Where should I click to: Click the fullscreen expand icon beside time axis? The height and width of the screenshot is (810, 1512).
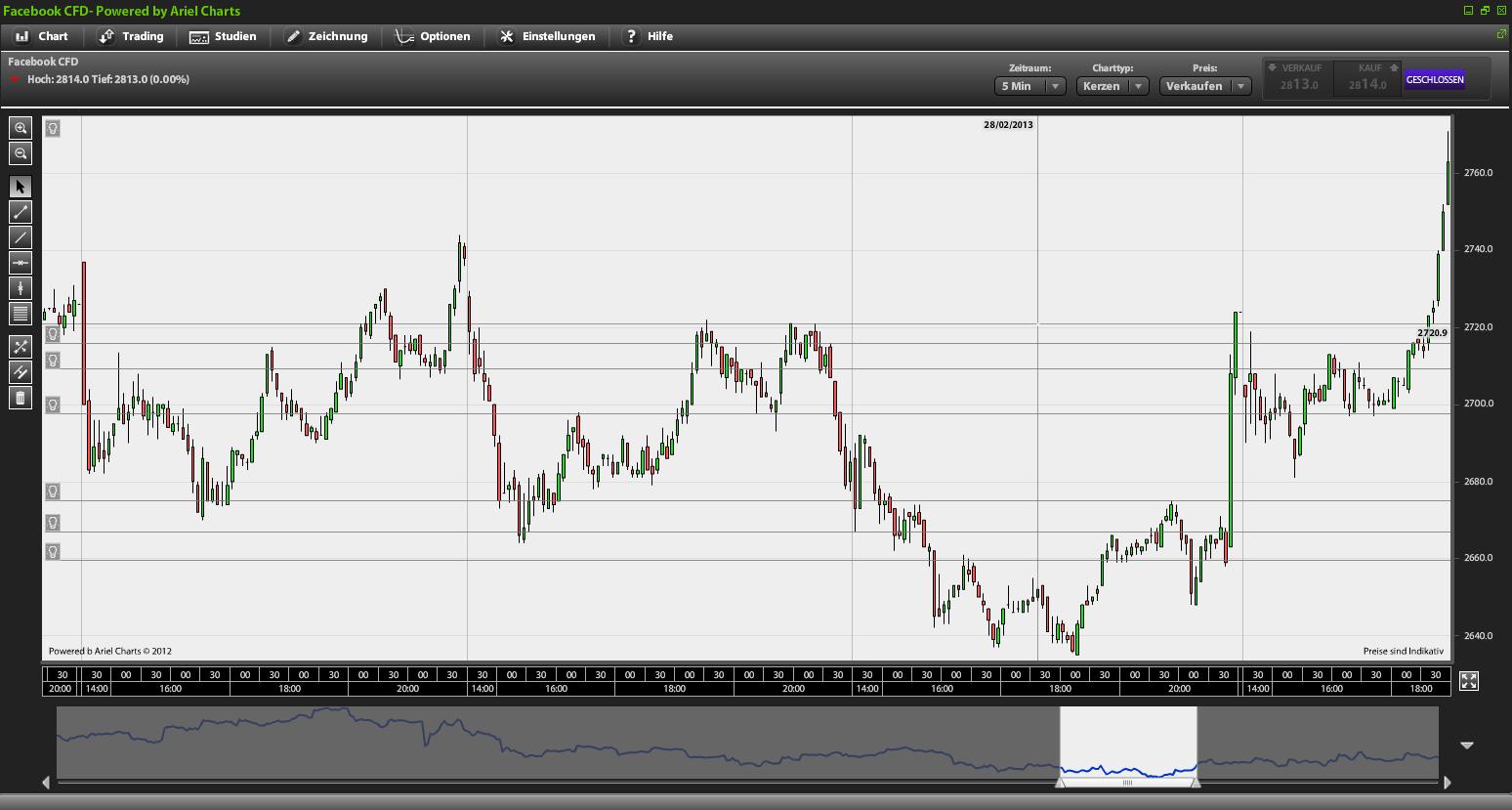tap(1469, 681)
